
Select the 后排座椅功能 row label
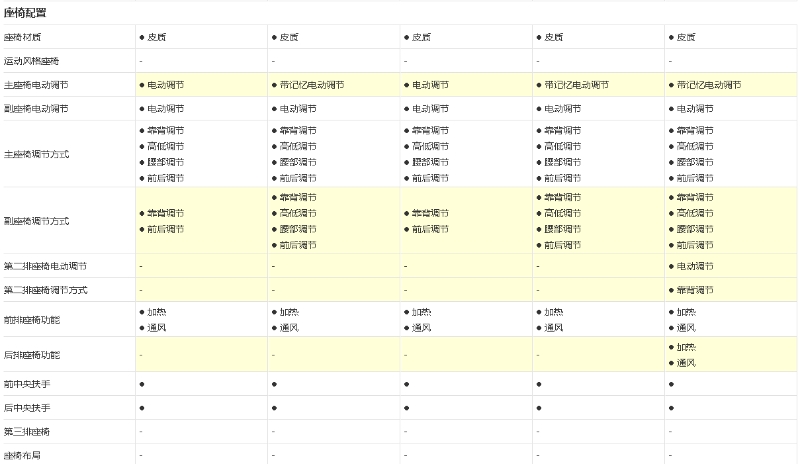point(32,355)
